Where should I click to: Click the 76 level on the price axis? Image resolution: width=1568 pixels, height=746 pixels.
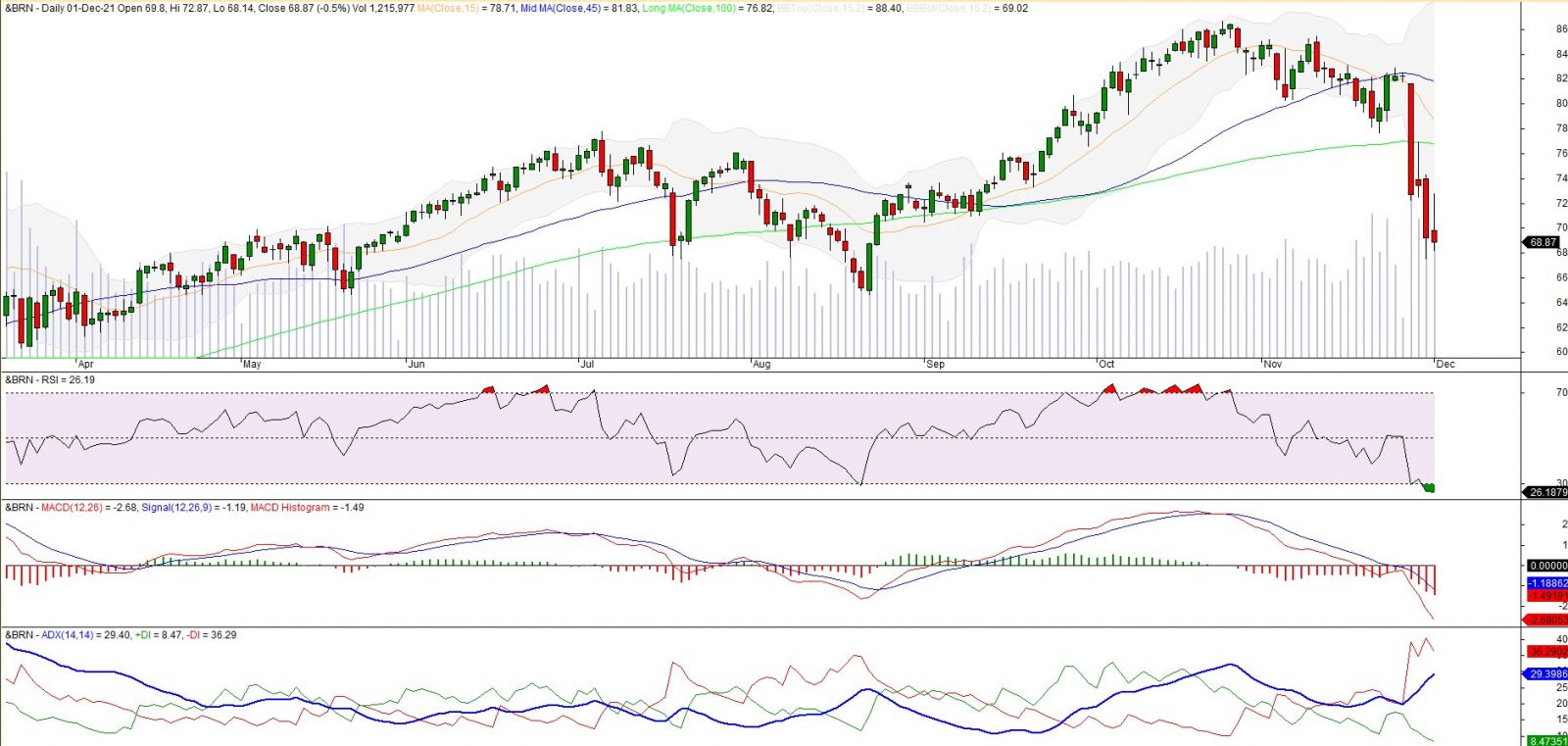[x=1561, y=153]
